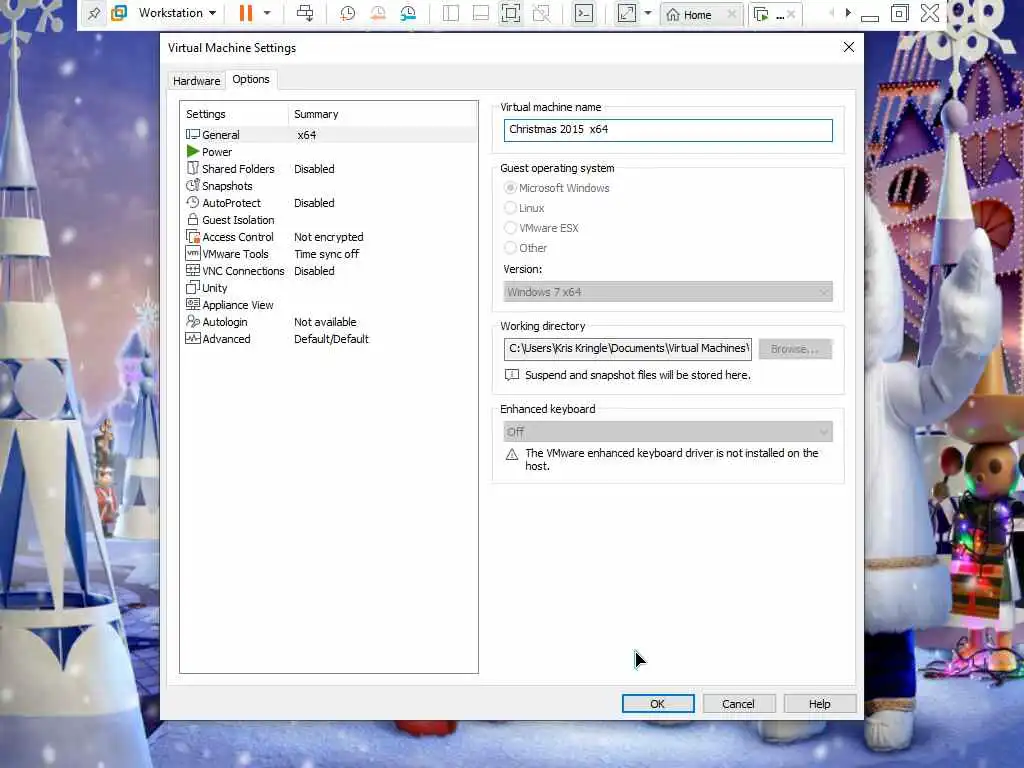Close the Virtual Machine Settings dialog
1024x768 pixels.
pos(848,47)
